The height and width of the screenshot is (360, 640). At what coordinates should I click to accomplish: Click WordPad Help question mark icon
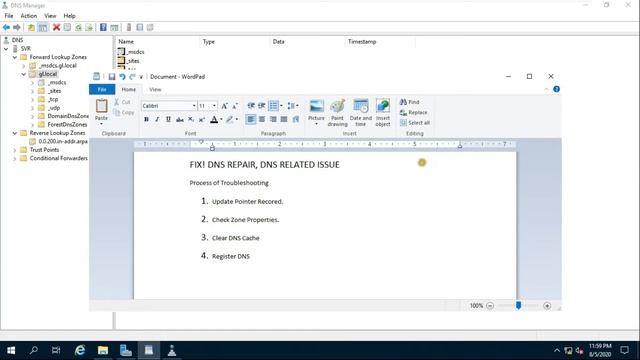tap(556, 89)
